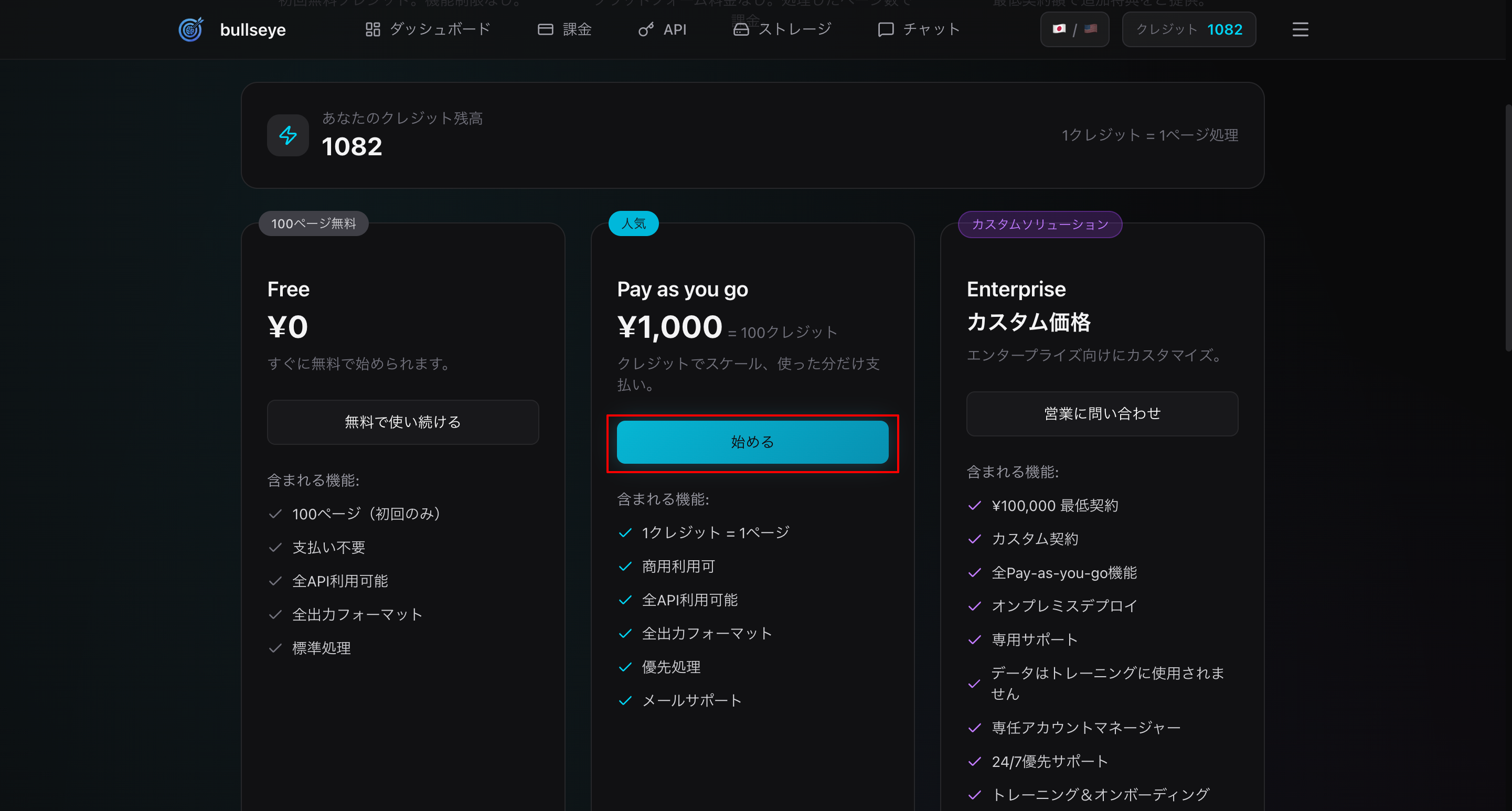
Task: Click the 始める button
Action: click(752, 442)
